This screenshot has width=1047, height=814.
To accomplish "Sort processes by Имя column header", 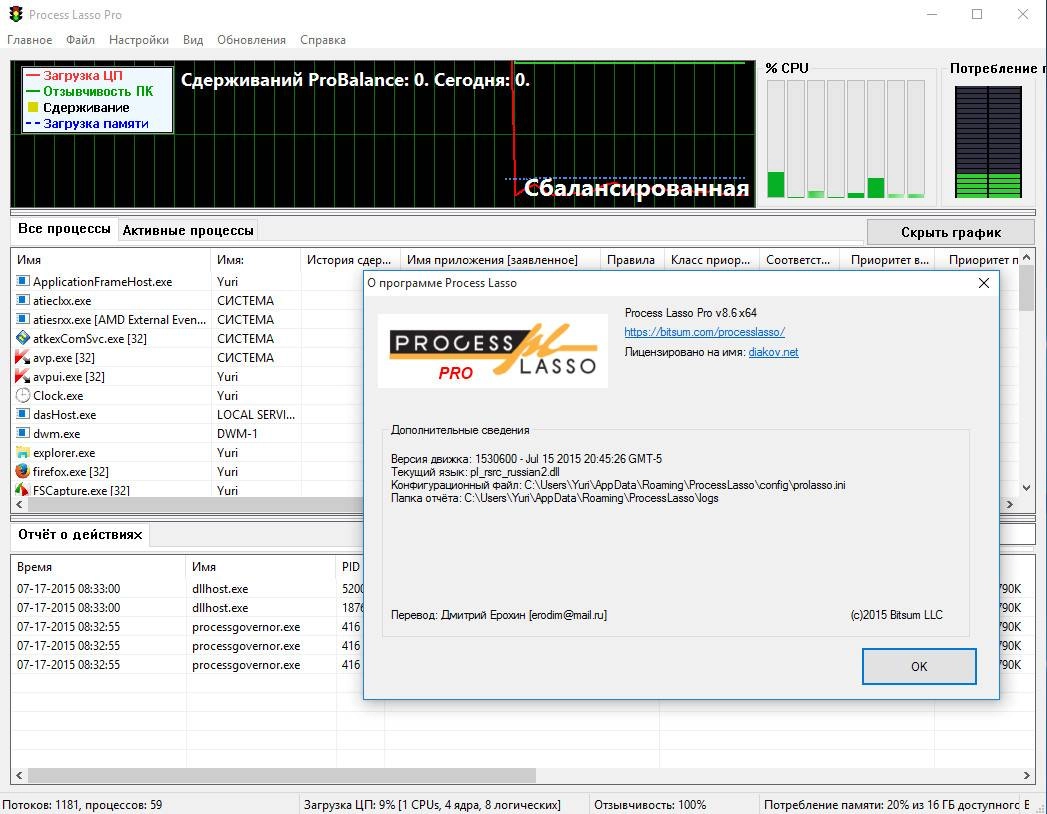I will click(x=111, y=260).
